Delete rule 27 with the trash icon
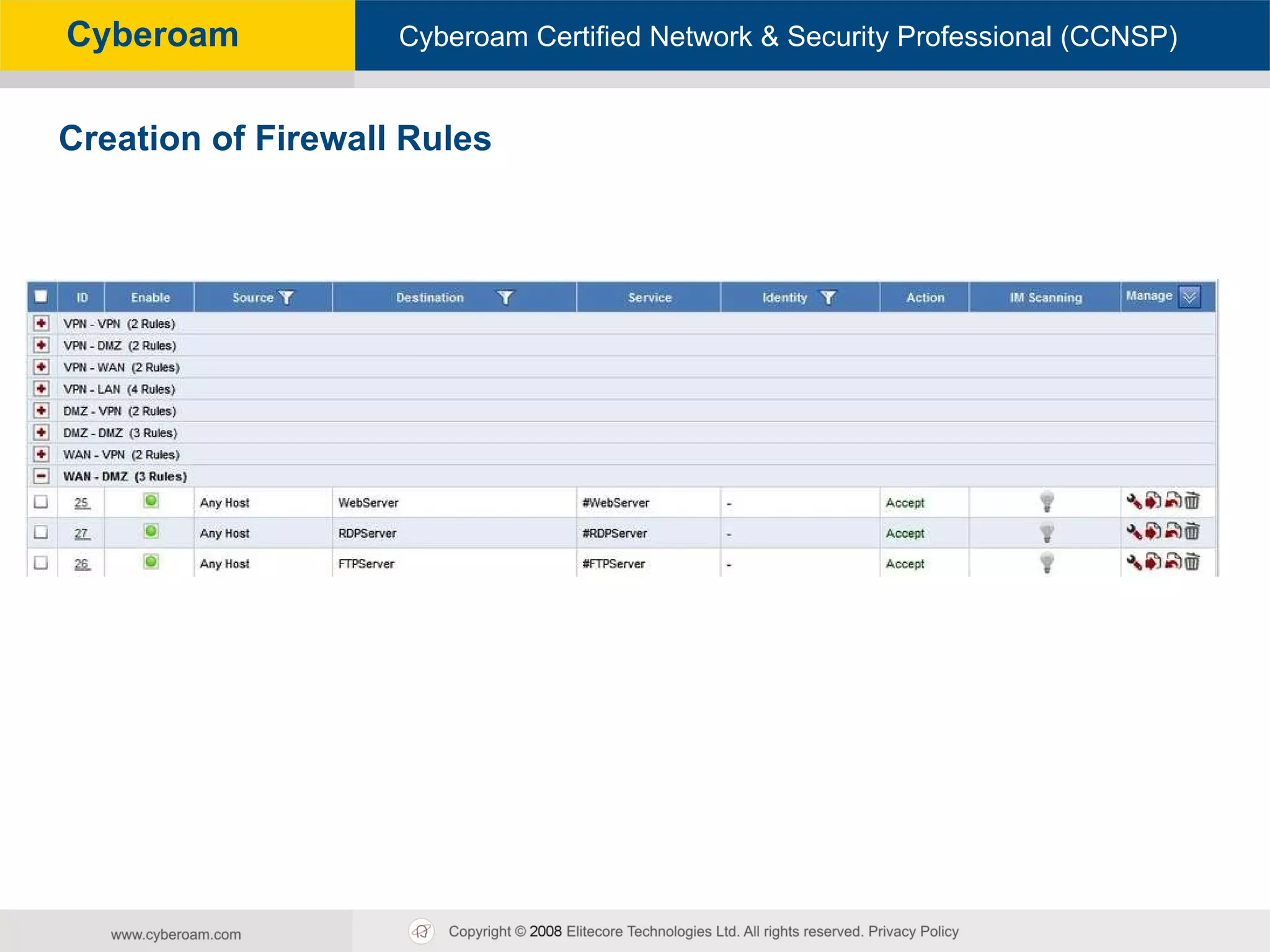 pyautogui.click(x=1192, y=531)
